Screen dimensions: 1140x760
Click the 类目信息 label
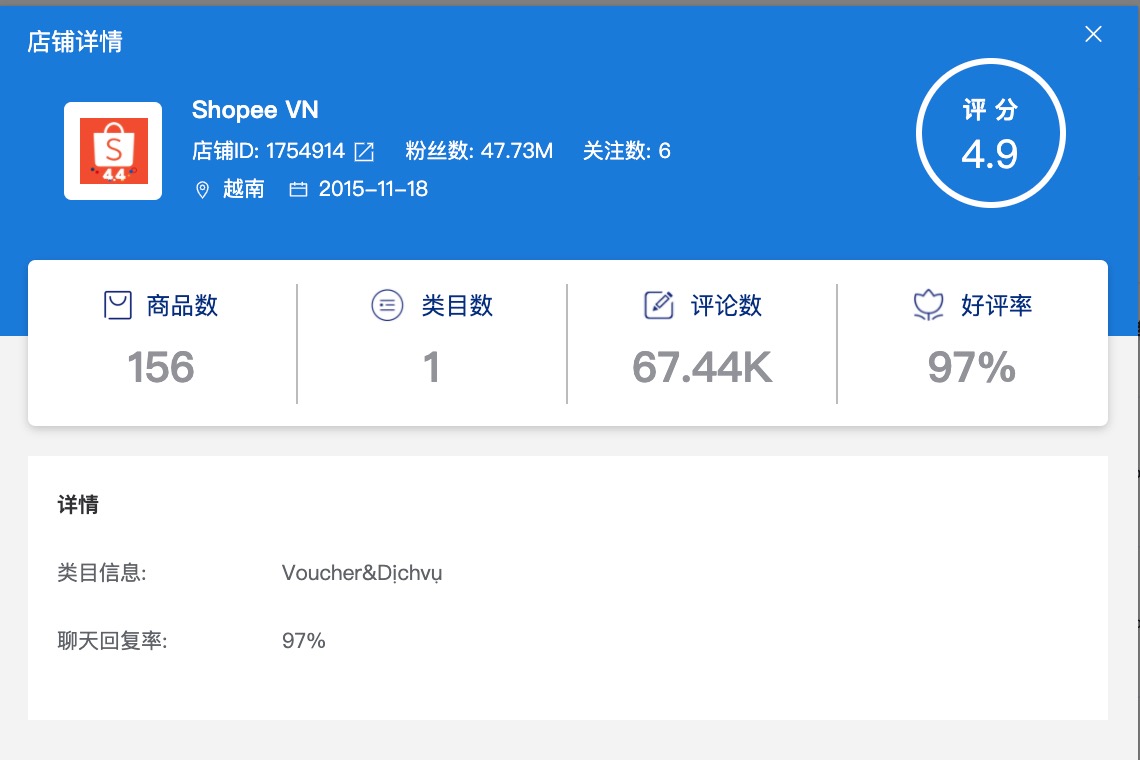(102, 573)
